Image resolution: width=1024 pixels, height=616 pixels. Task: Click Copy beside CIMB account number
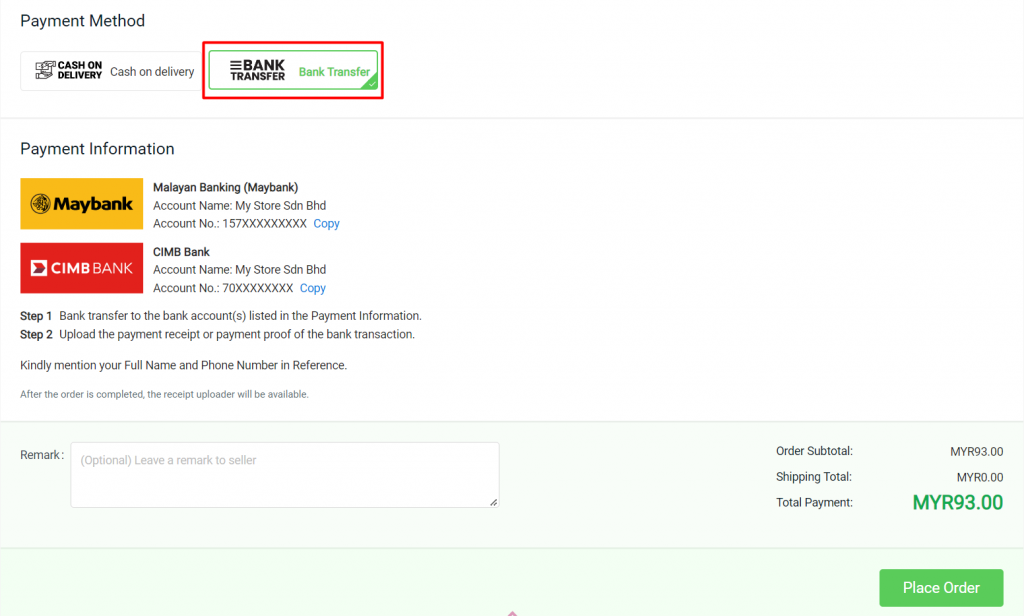point(312,288)
